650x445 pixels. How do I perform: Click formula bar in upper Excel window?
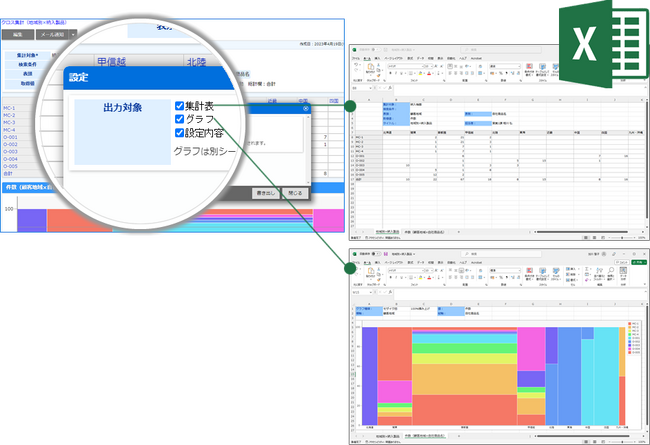pyautogui.click(x=518, y=88)
